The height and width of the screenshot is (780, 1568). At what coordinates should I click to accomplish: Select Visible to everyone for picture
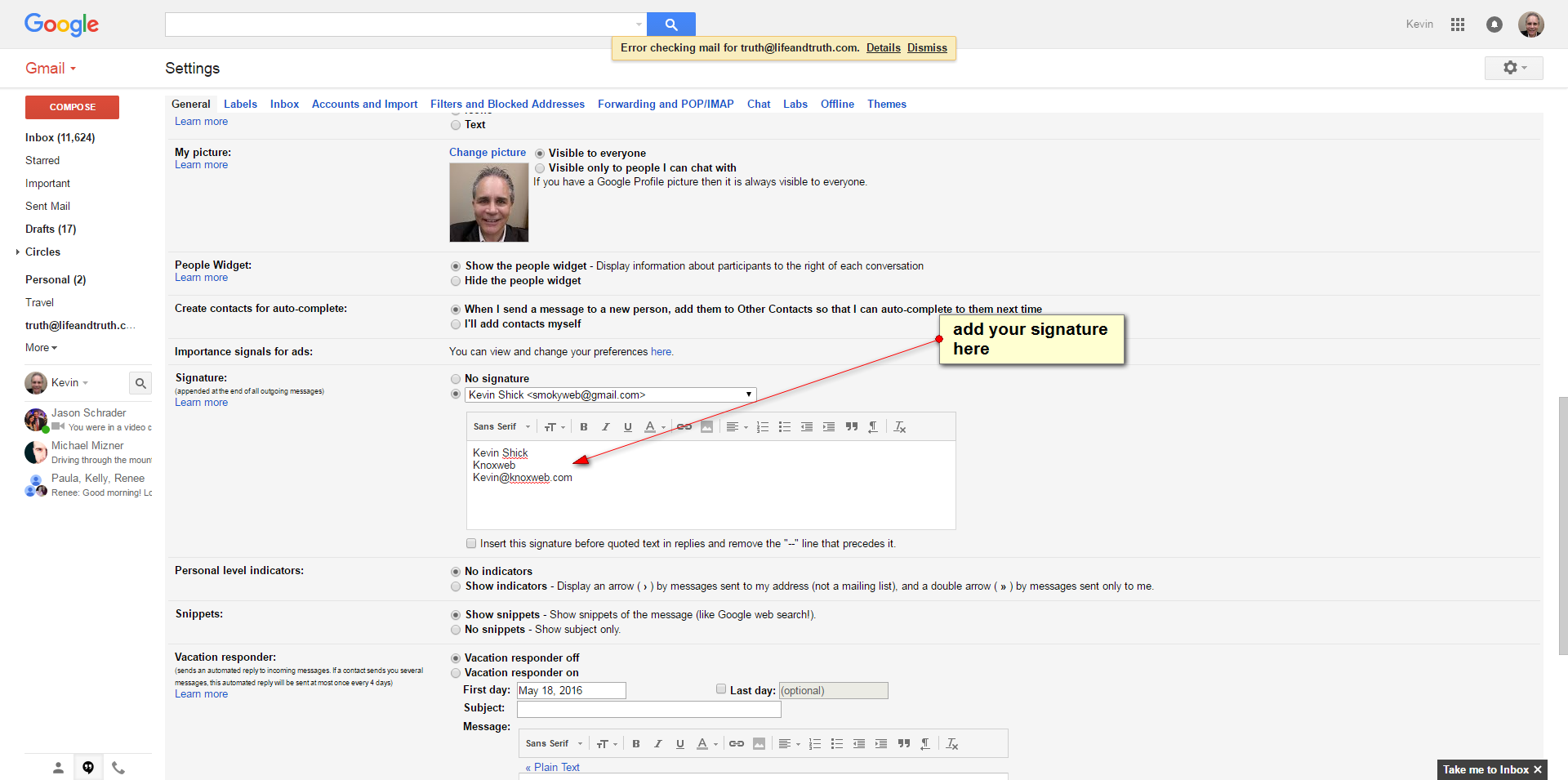point(540,154)
